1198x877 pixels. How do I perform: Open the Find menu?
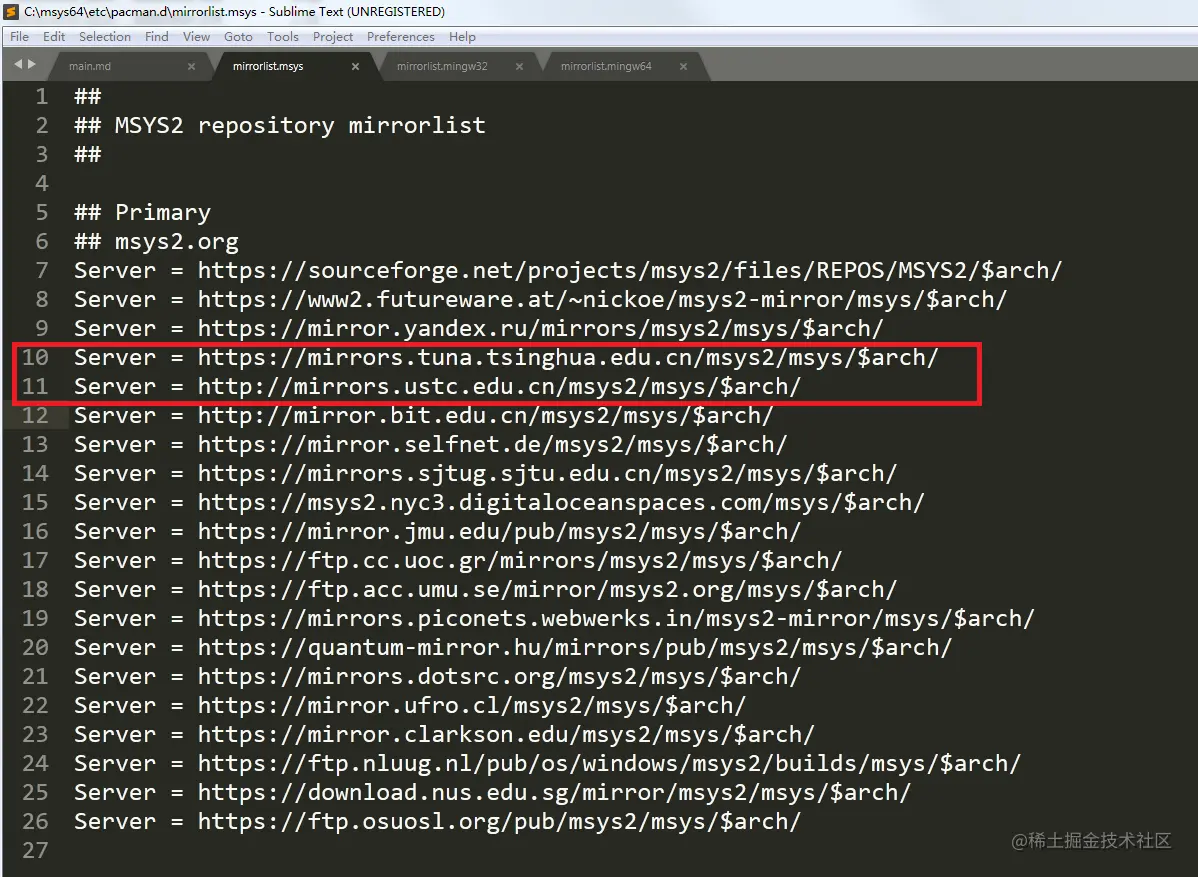[x=156, y=36]
